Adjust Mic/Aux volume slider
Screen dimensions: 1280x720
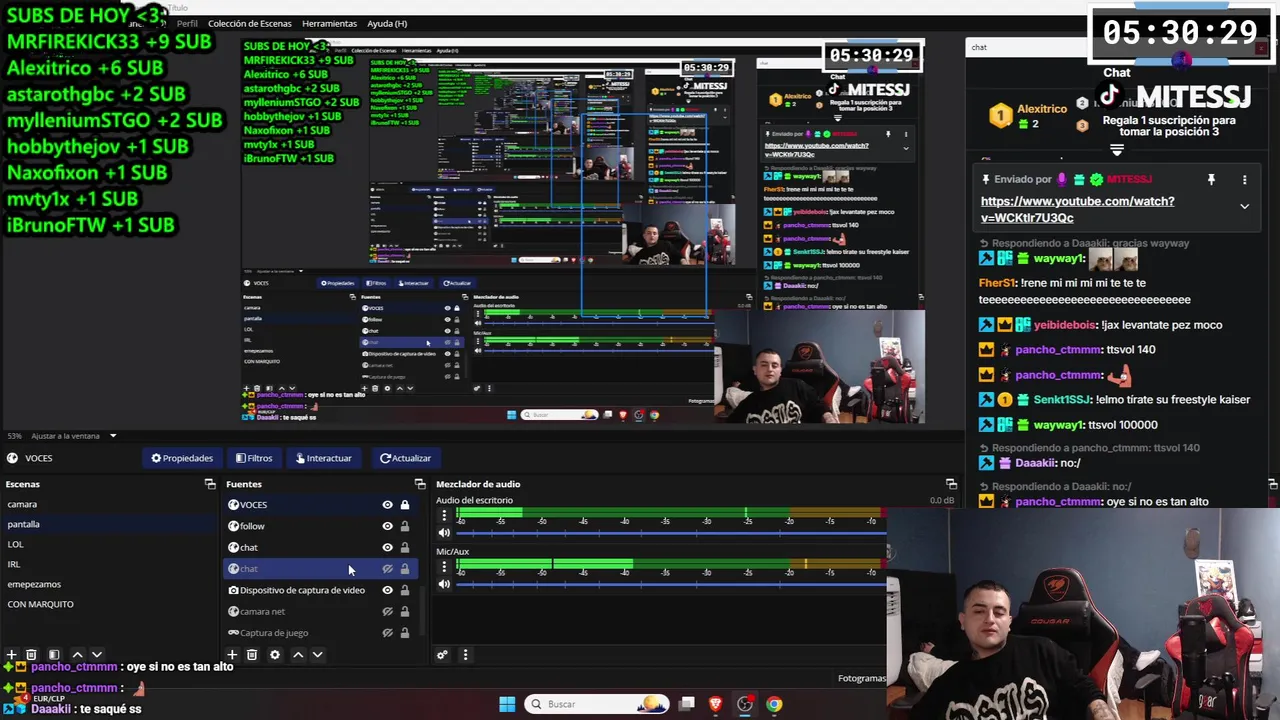point(671,584)
